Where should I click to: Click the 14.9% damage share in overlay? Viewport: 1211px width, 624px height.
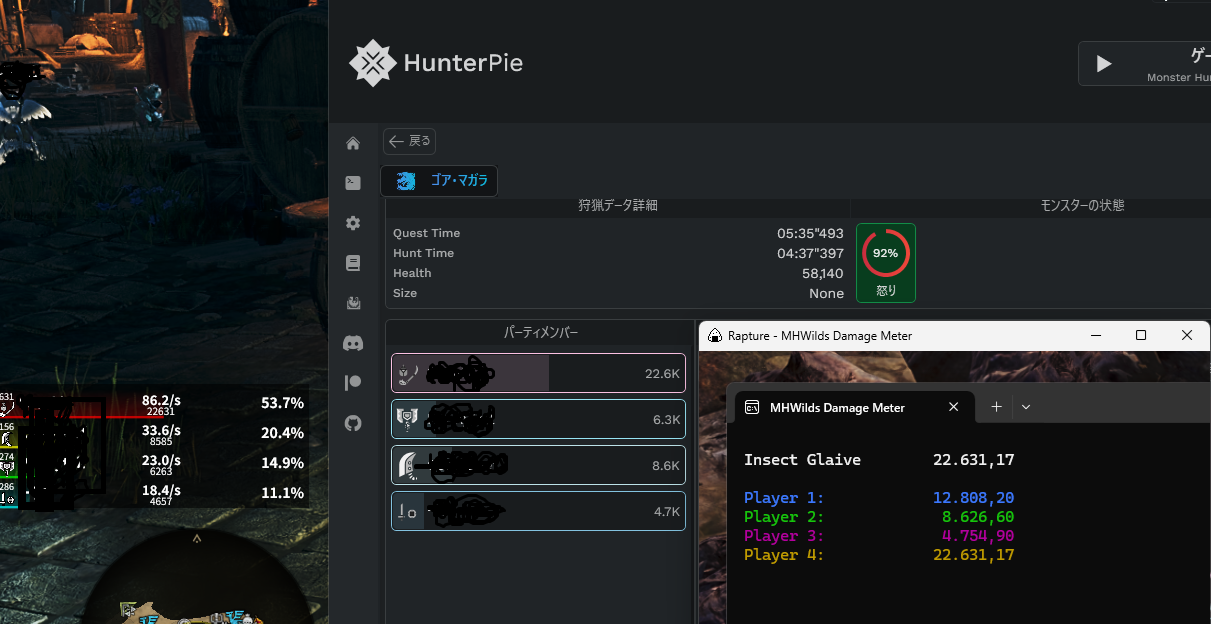282,463
